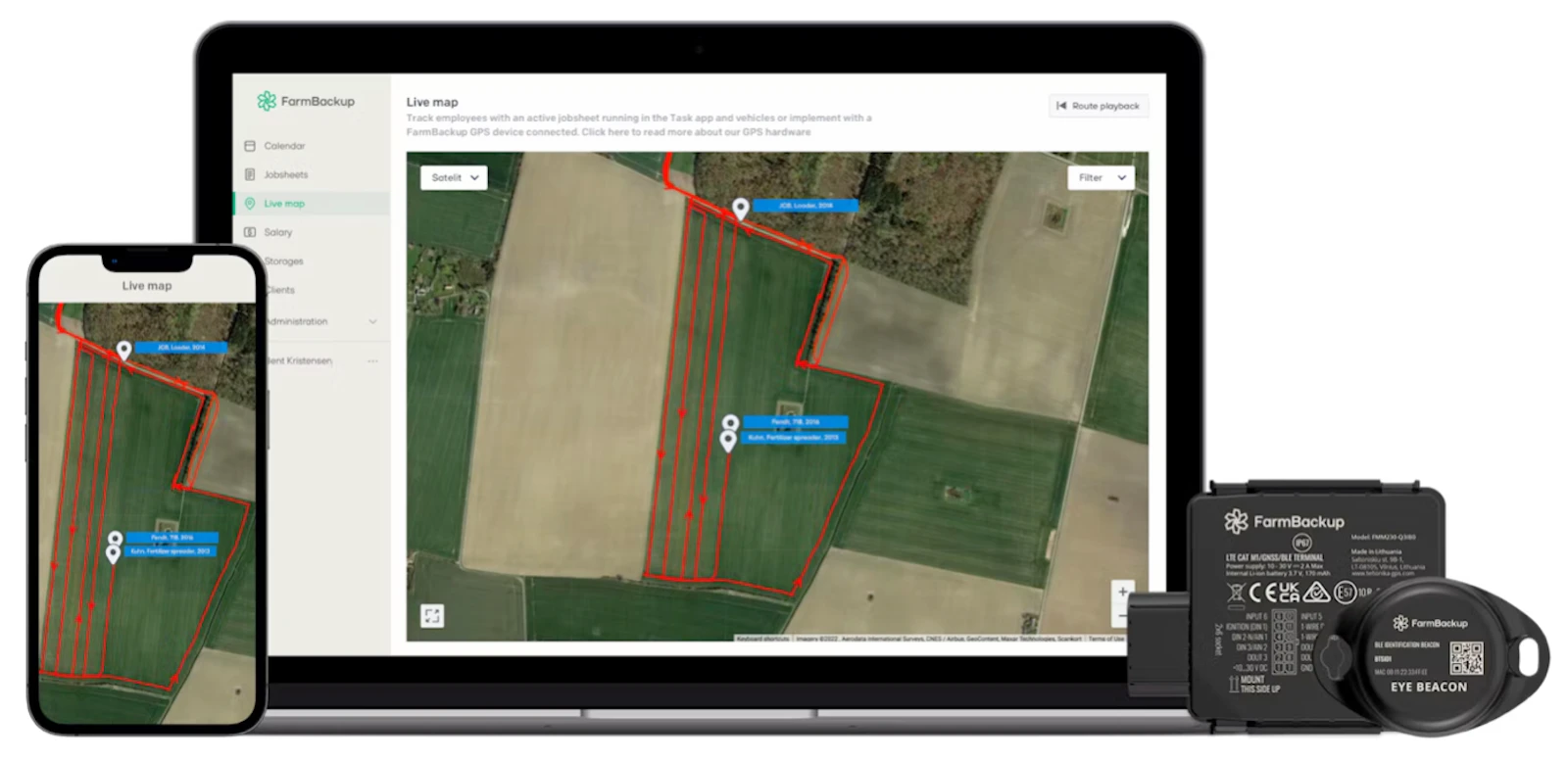Image resolution: width=1568 pixels, height=761 pixels.
Task: Click the Fendt, 718, 2016 label on laptop map
Action: [x=795, y=422]
